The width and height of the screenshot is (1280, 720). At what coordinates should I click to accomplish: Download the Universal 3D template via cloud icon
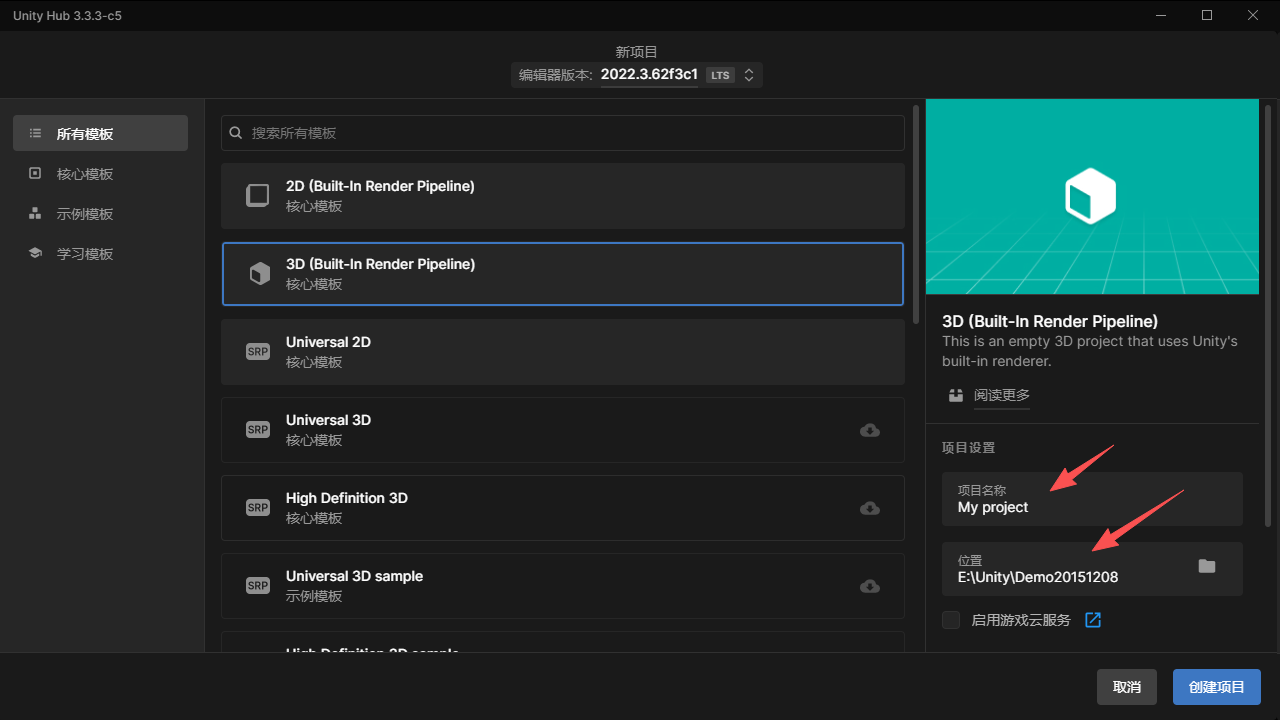(x=870, y=430)
